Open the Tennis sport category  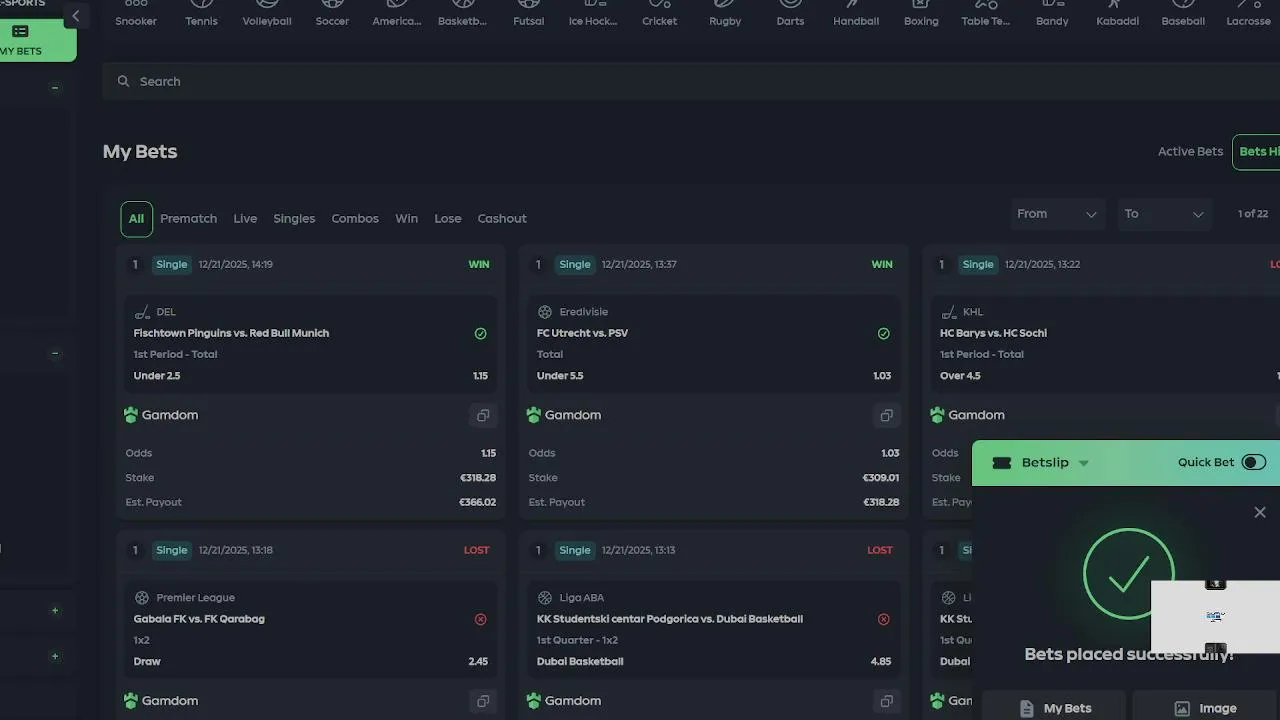201,13
